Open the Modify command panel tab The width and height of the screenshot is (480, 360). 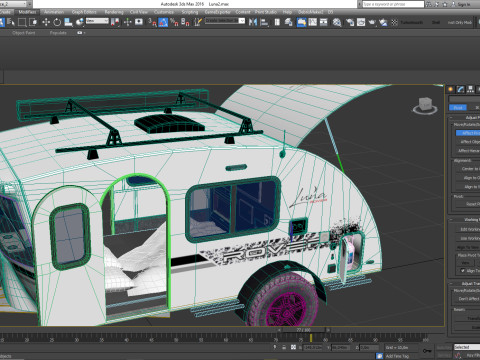coord(461,89)
